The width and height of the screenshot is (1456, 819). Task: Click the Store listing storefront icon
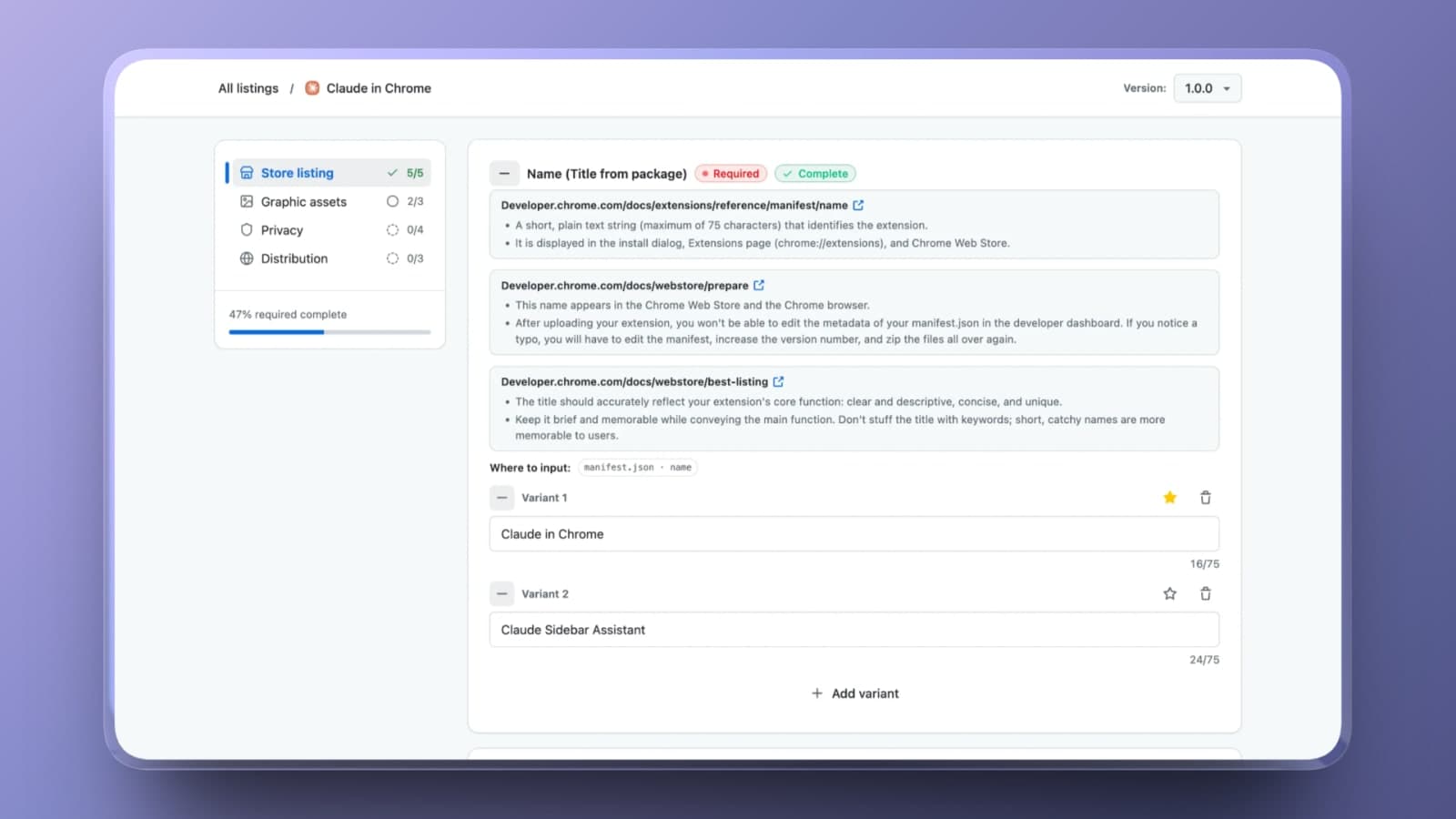click(x=247, y=173)
